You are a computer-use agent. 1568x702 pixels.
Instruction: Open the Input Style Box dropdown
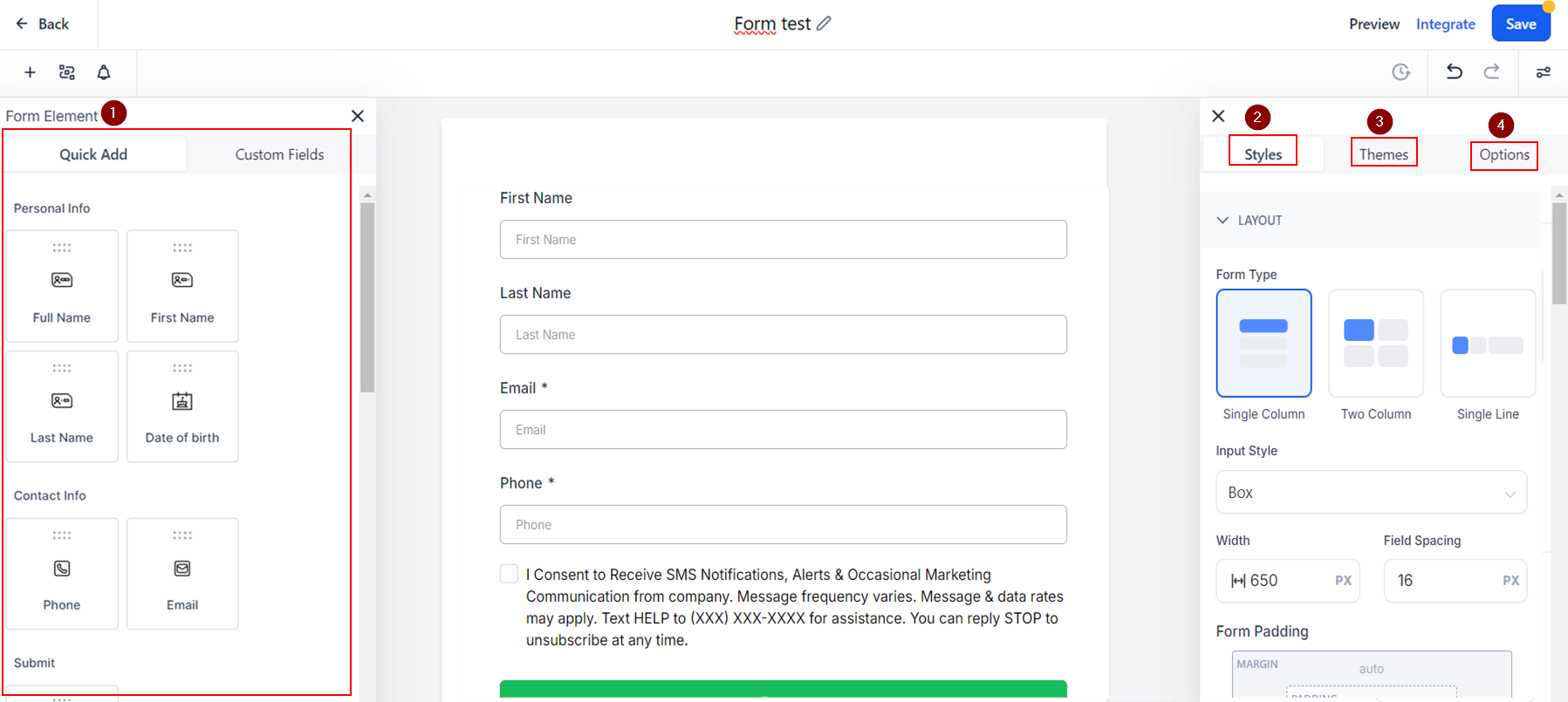1371,493
